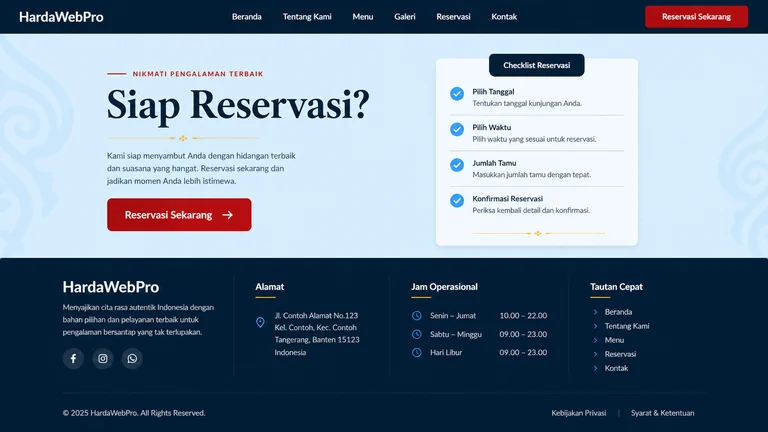Open Menu in top navigation
The height and width of the screenshot is (432, 768).
tap(363, 17)
